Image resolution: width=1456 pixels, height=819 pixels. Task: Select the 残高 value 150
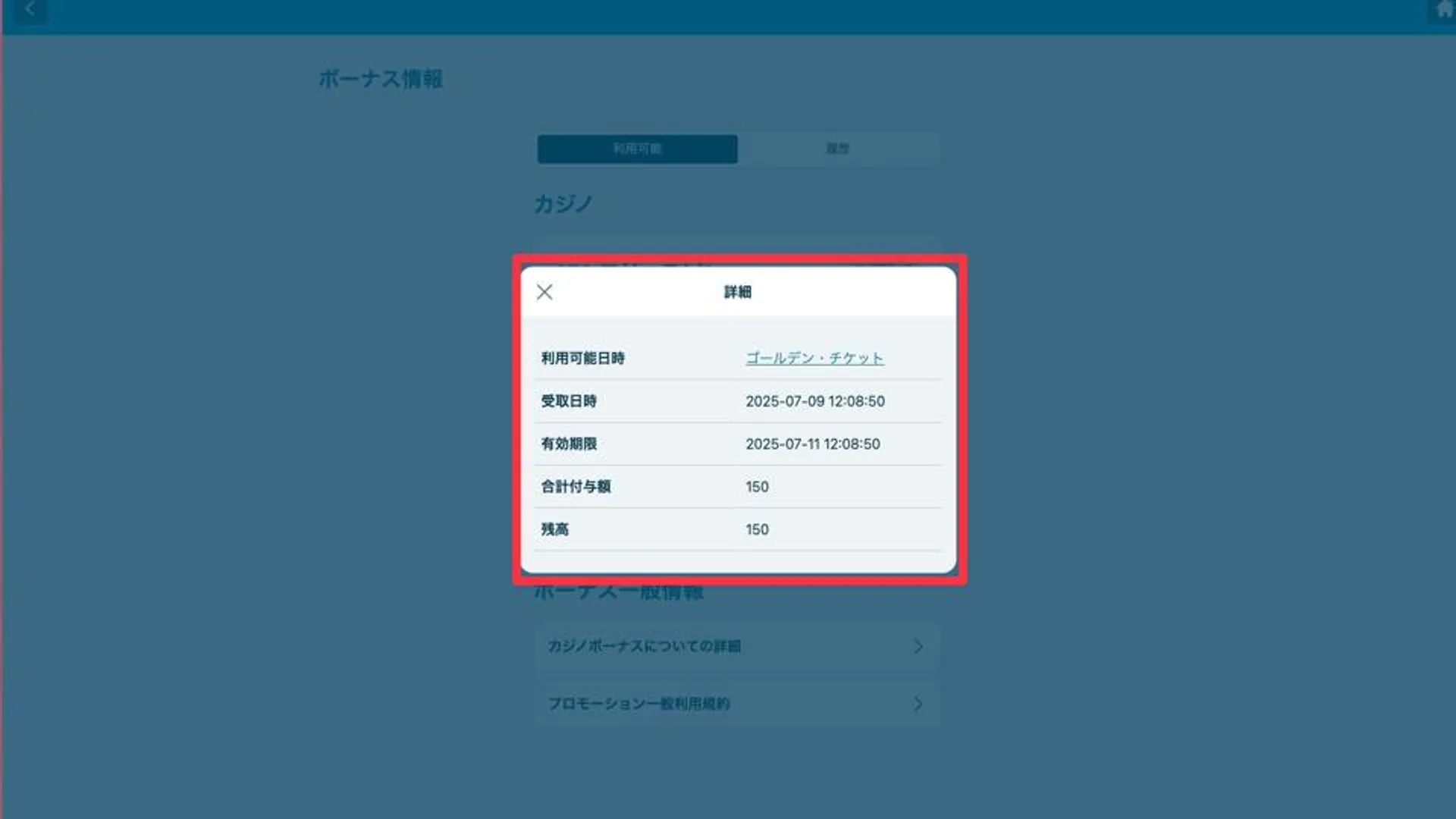click(x=757, y=529)
